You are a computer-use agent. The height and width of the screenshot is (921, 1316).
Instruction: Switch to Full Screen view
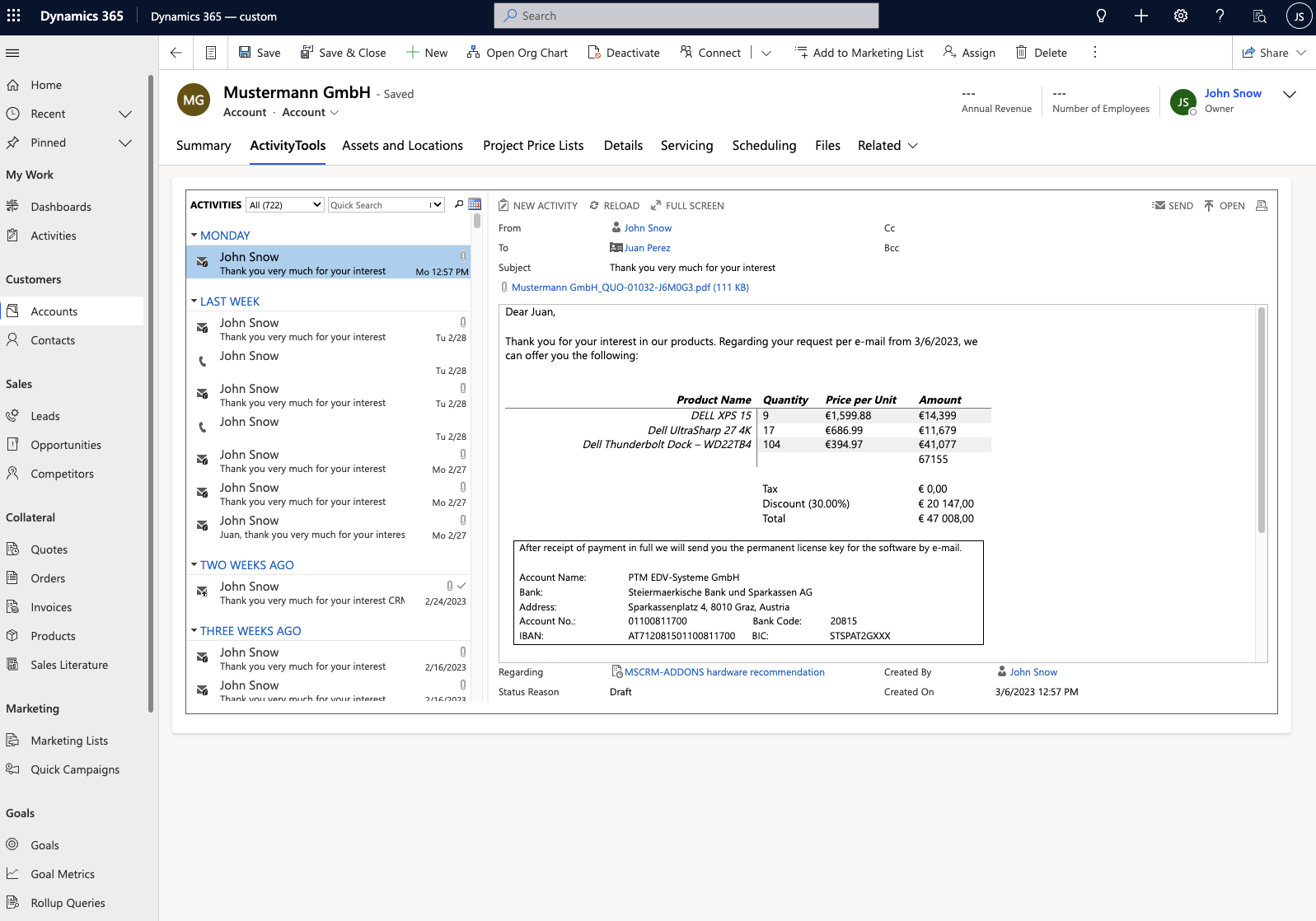[x=687, y=206]
